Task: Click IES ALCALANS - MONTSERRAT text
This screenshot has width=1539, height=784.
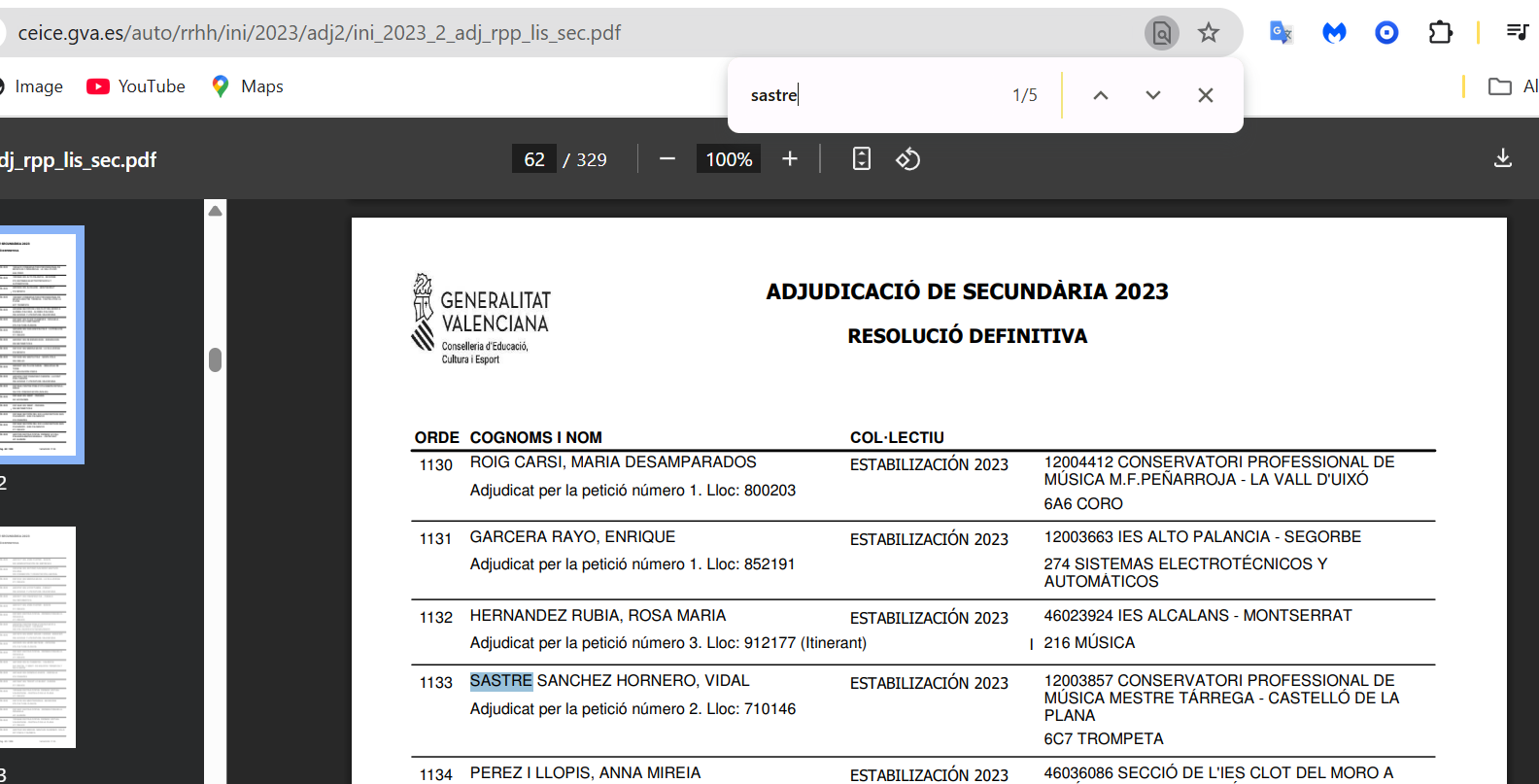Action: coord(1235,616)
